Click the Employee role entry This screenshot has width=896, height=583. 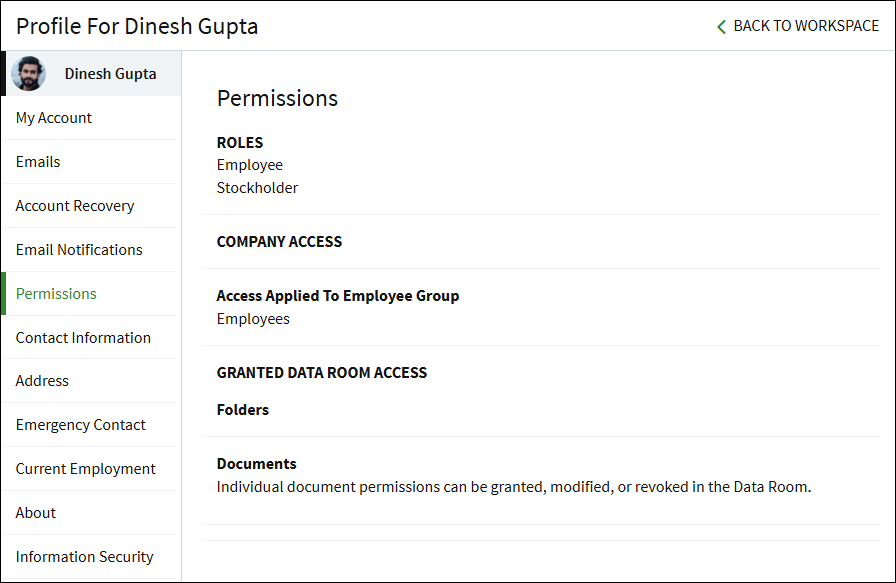click(250, 165)
